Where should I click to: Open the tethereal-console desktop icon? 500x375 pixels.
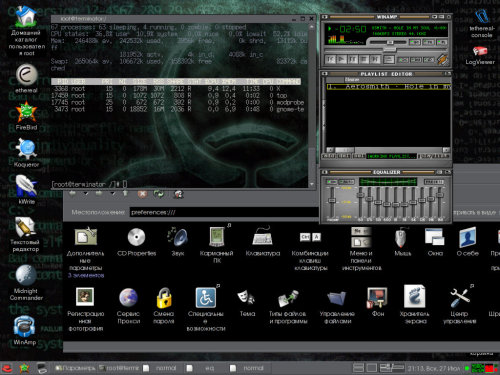click(x=481, y=23)
